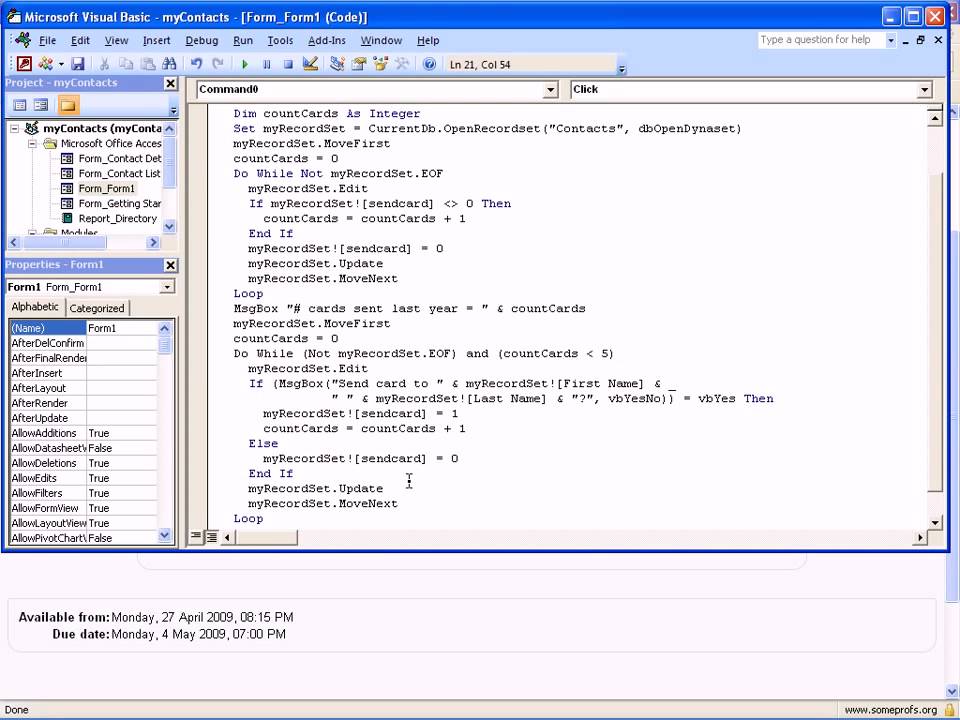Click the toolbar options overflow arrow
The width and height of the screenshot is (960, 720).
[x=621, y=69]
